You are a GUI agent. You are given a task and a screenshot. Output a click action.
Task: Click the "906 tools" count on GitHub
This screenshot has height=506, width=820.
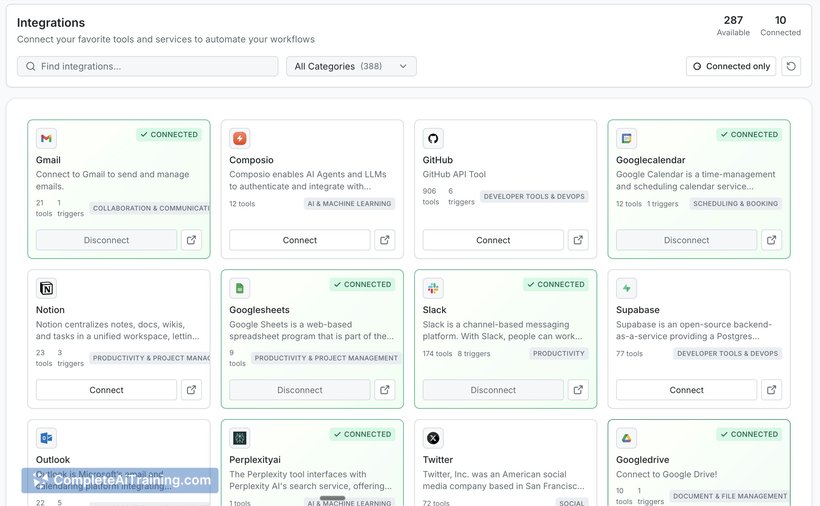(430, 197)
